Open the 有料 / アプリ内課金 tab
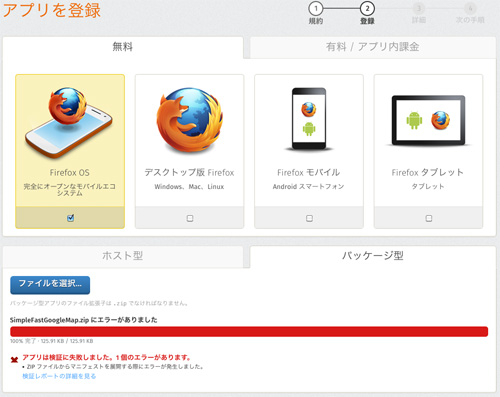500x397 pixels. point(373,47)
